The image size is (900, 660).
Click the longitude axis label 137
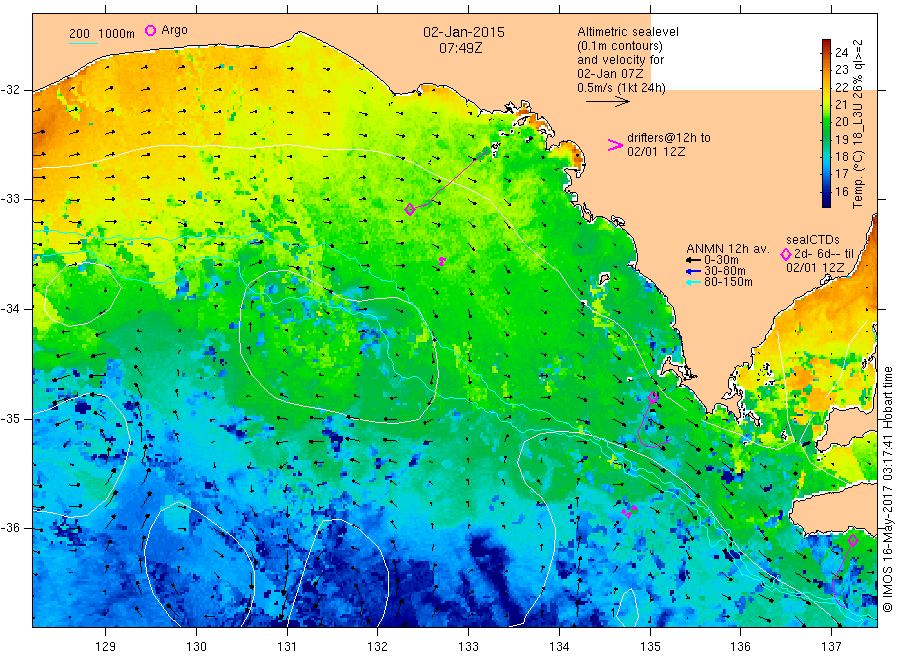[x=832, y=646]
